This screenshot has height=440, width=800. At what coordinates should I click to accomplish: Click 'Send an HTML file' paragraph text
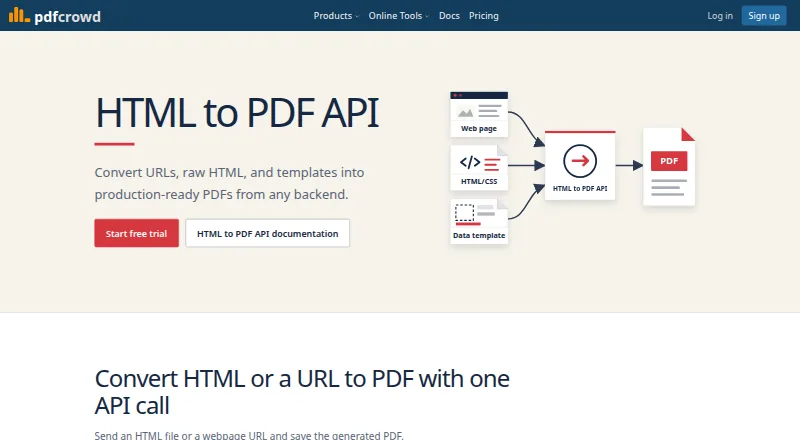point(249,435)
